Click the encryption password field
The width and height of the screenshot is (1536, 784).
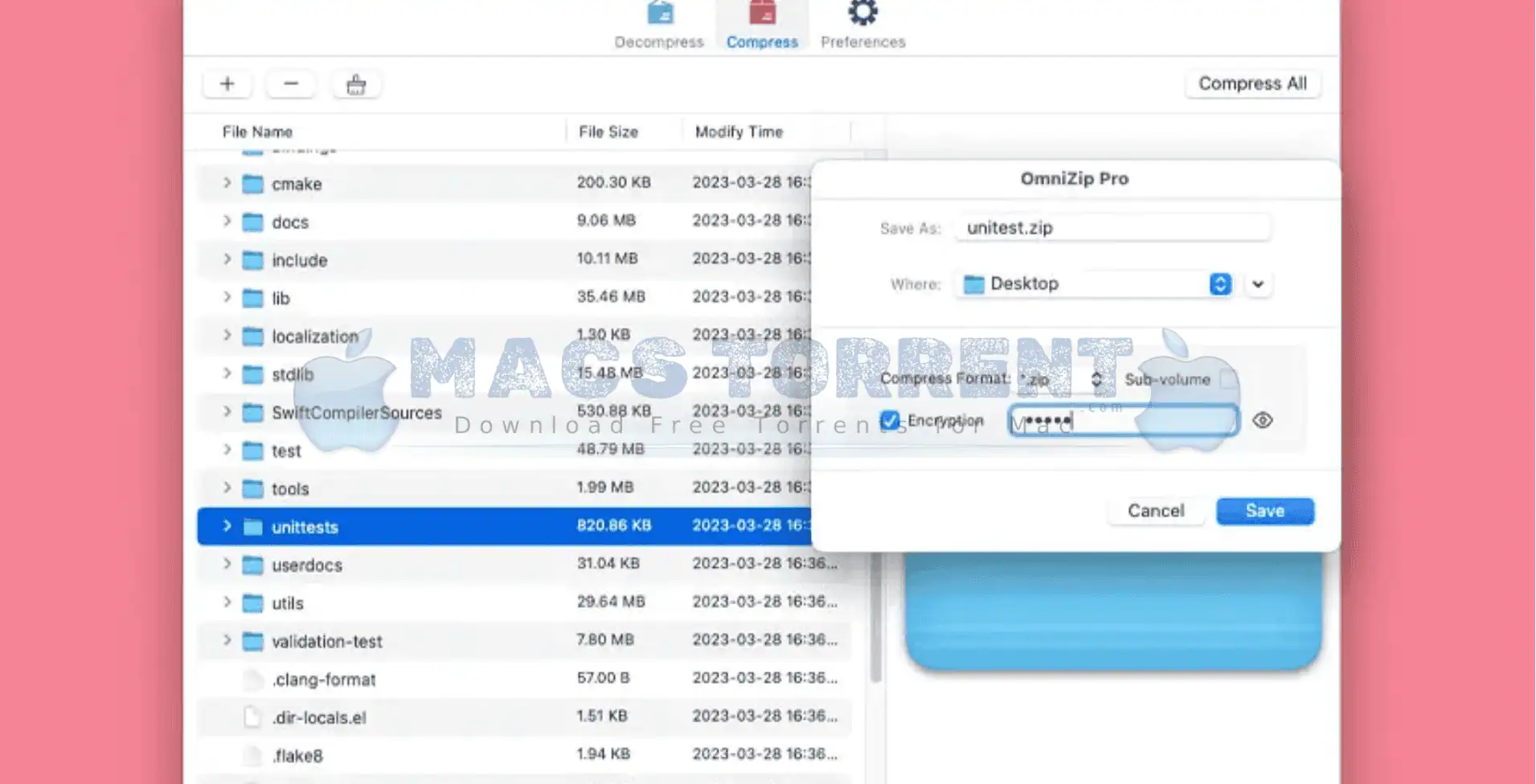1124,420
